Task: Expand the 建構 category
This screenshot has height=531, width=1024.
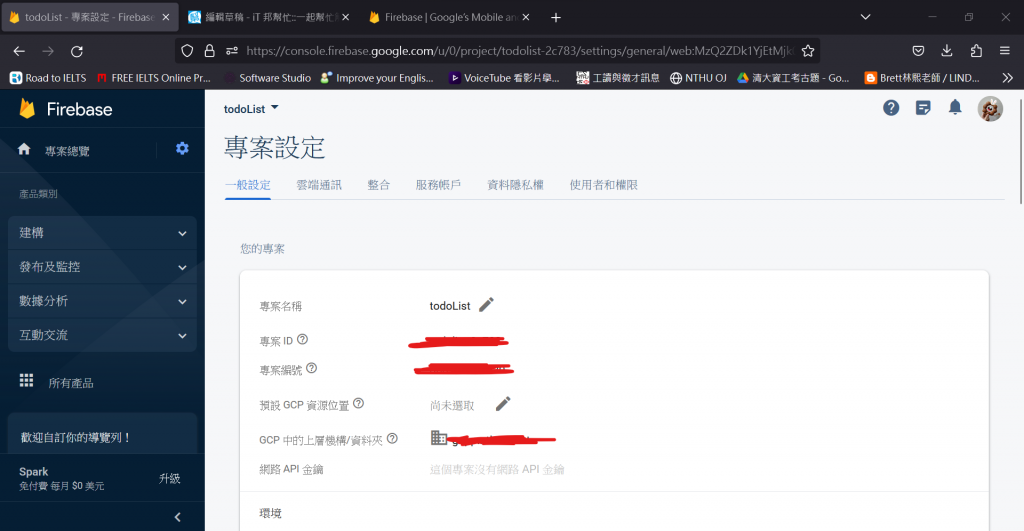Action: tap(103, 233)
